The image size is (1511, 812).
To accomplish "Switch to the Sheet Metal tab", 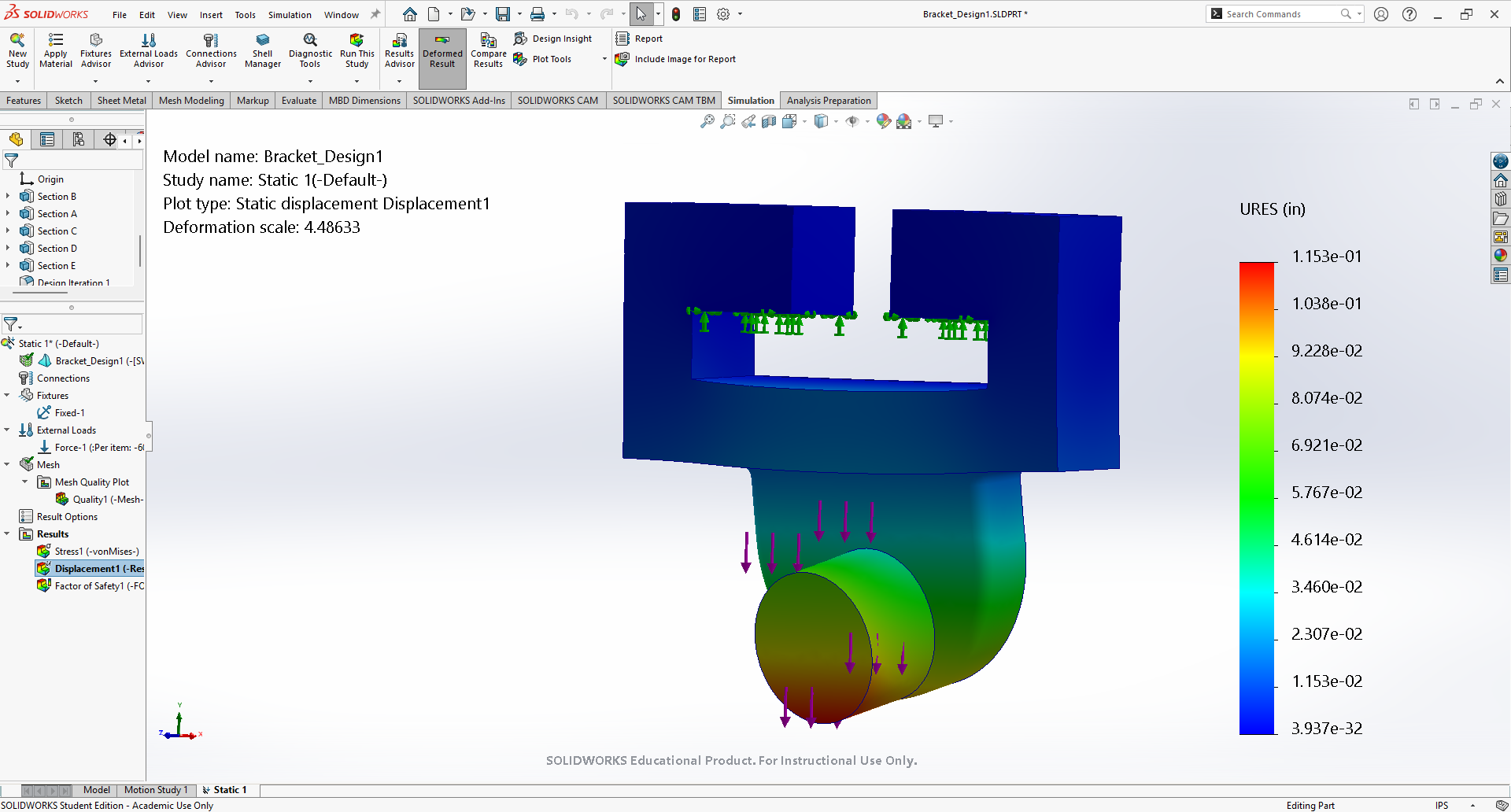I will pos(122,101).
